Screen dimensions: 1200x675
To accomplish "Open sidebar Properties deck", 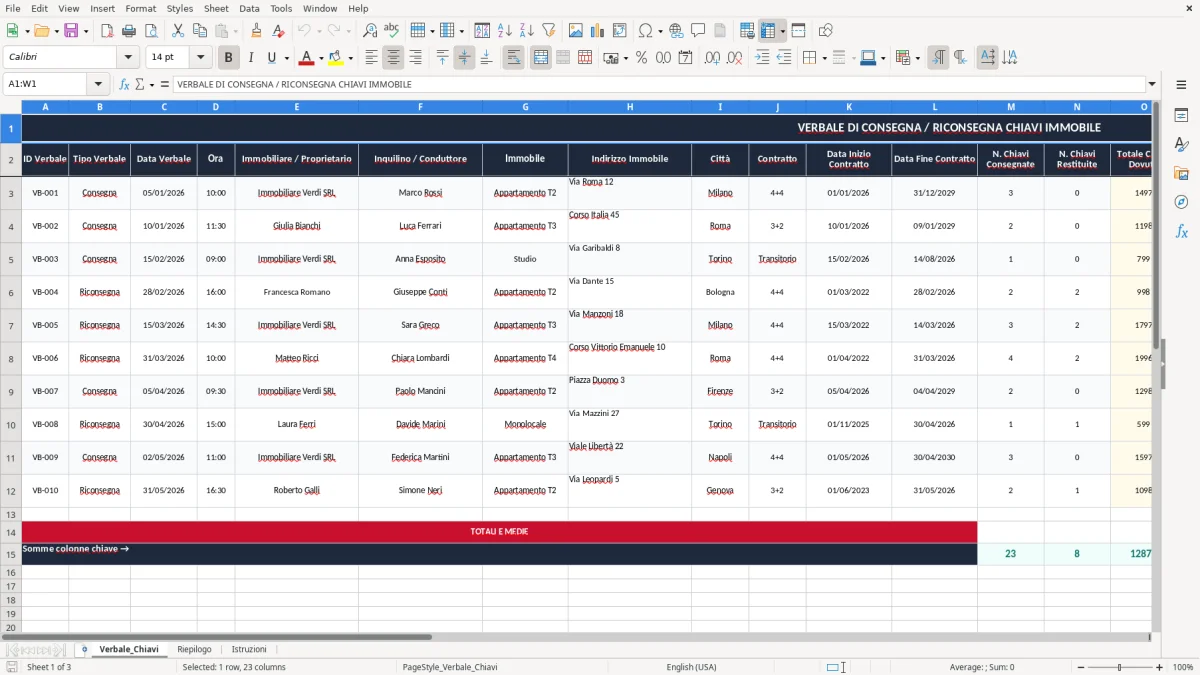I will coord(1181,116).
